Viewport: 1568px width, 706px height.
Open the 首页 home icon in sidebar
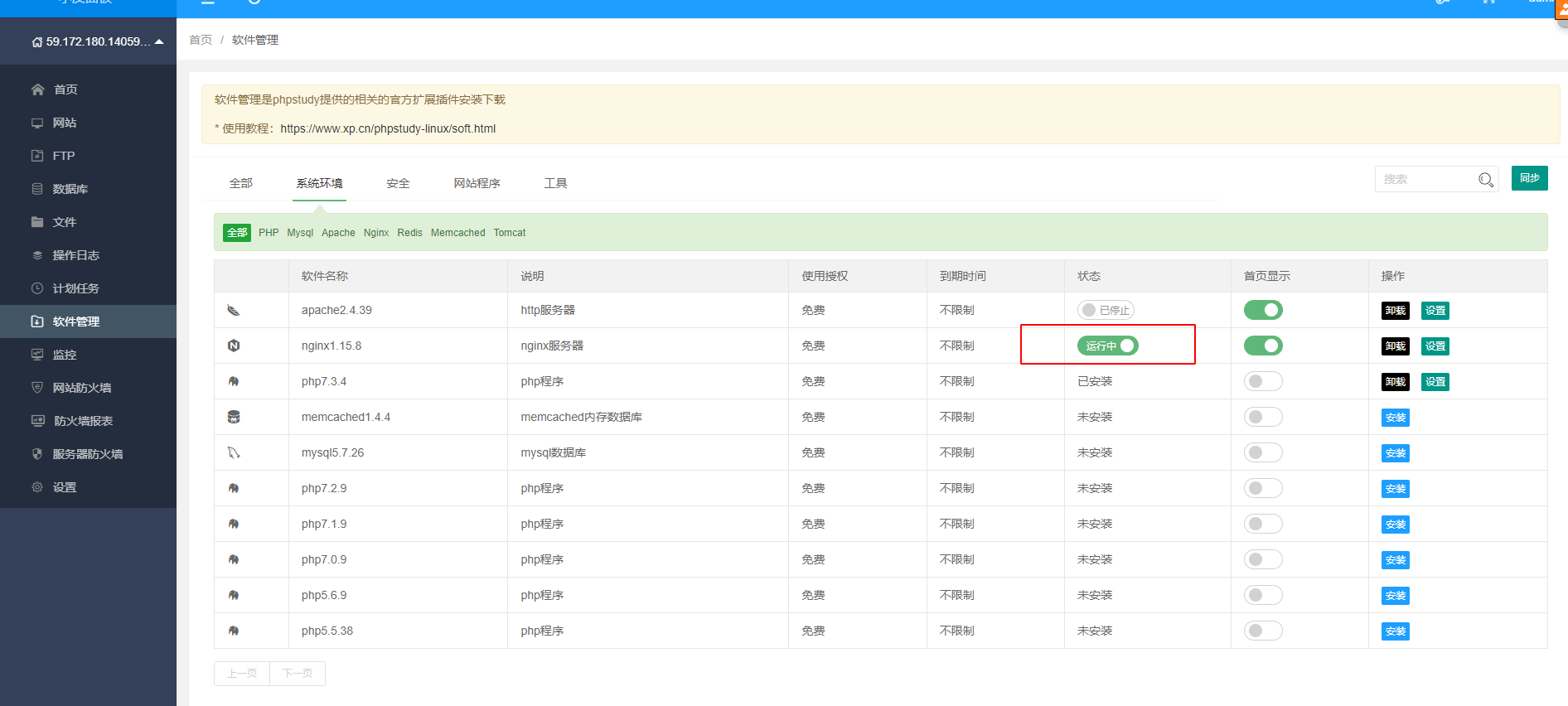tap(37, 89)
